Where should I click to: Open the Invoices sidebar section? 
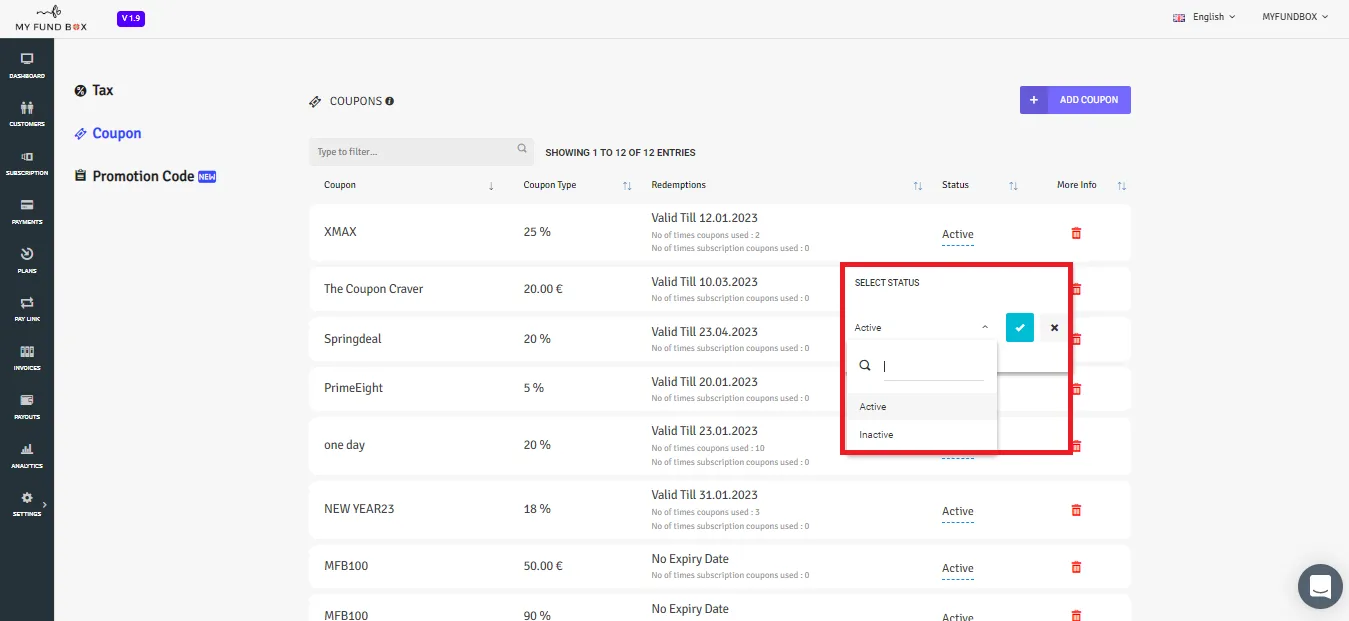pyautogui.click(x=27, y=357)
